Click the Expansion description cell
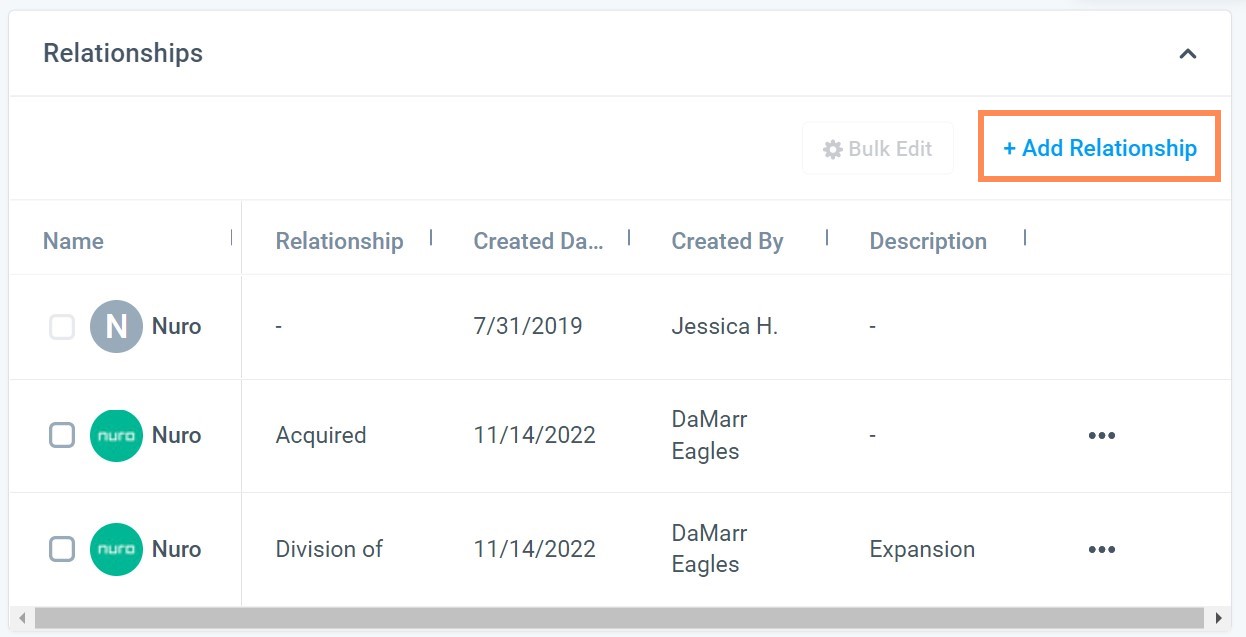This screenshot has width=1246, height=637. pos(922,549)
